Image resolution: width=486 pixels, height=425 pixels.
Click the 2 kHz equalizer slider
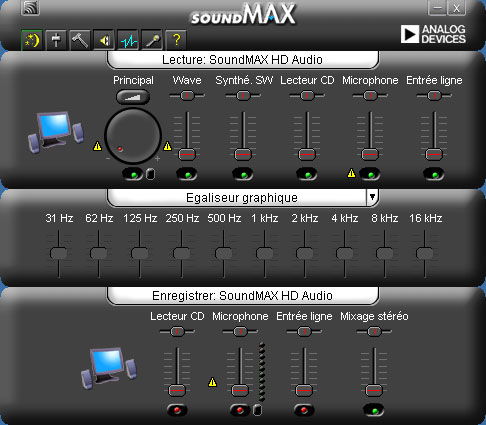coord(304,253)
